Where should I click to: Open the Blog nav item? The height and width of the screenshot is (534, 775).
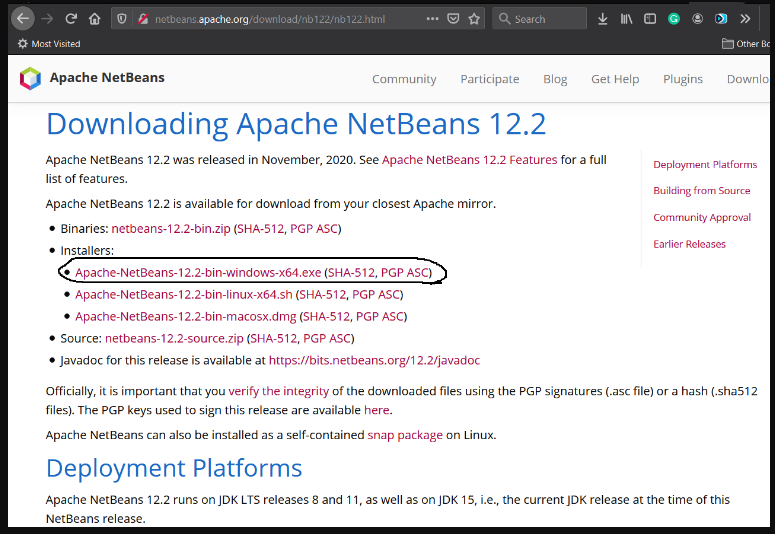[555, 79]
